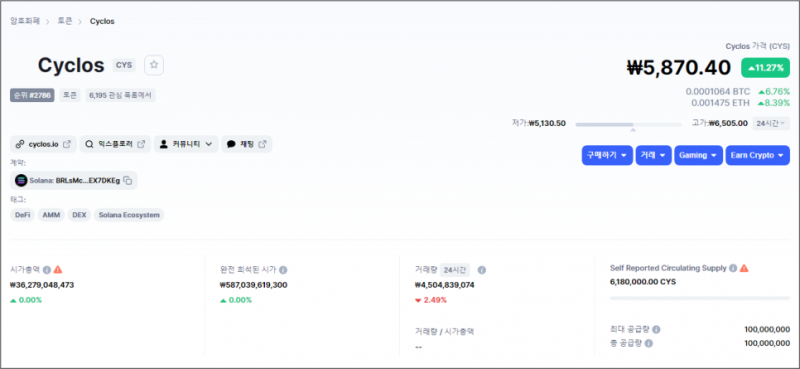The image size is (800, 369).
Task: Open the 24시간 range dropdown near 고가
Action: point(771,123)
